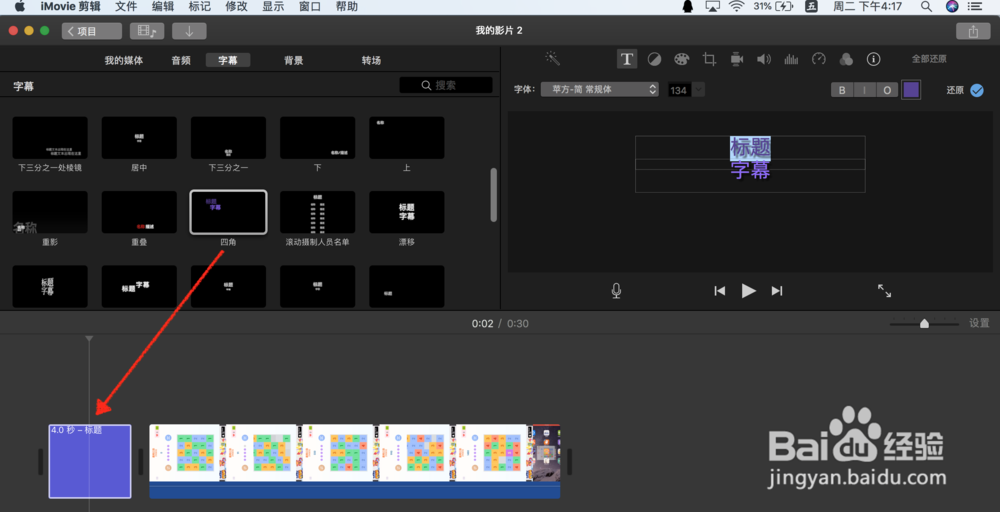Select the 漂移 title style thumbnail

tap(407, 212)
